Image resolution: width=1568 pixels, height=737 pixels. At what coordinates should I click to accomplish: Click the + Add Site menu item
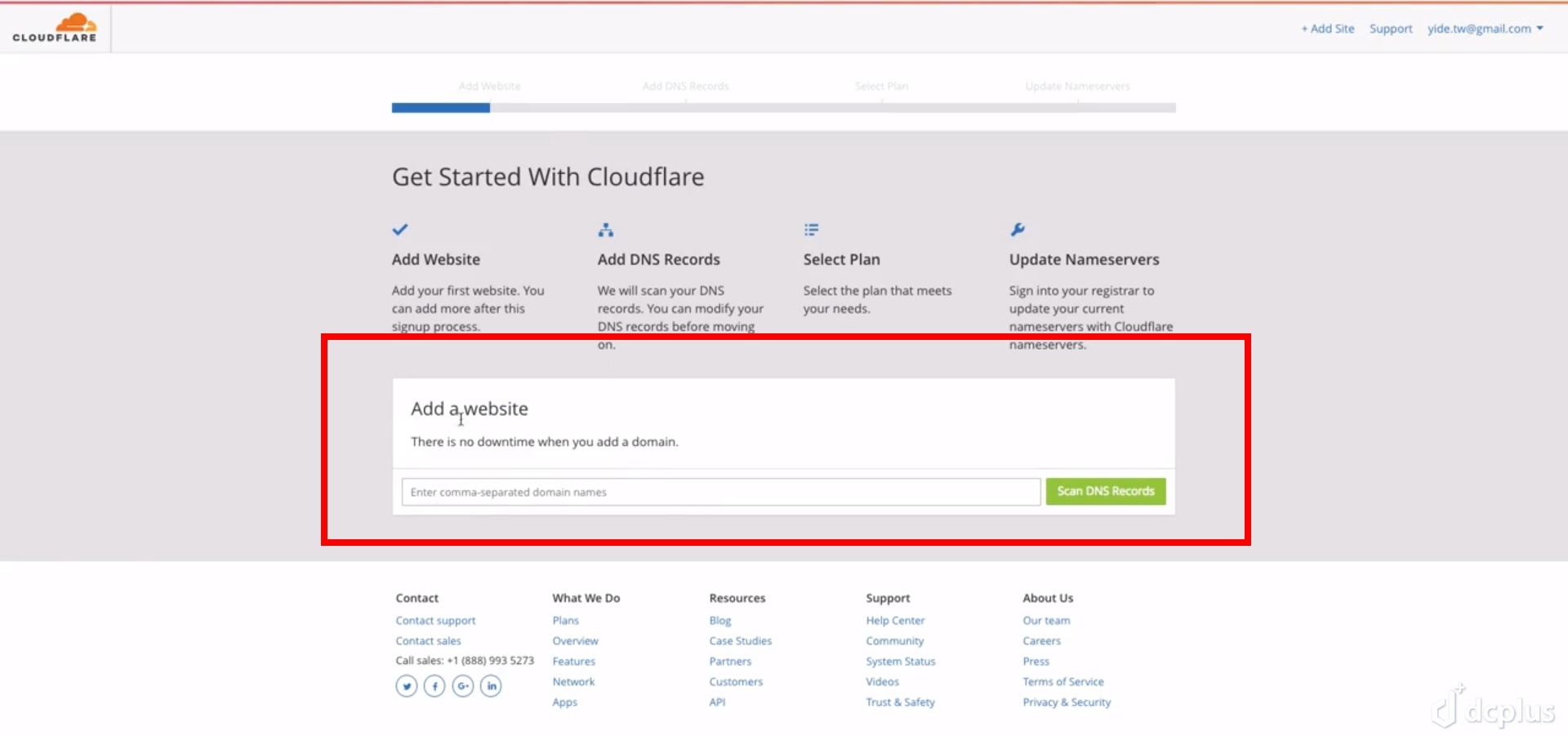1328,29
